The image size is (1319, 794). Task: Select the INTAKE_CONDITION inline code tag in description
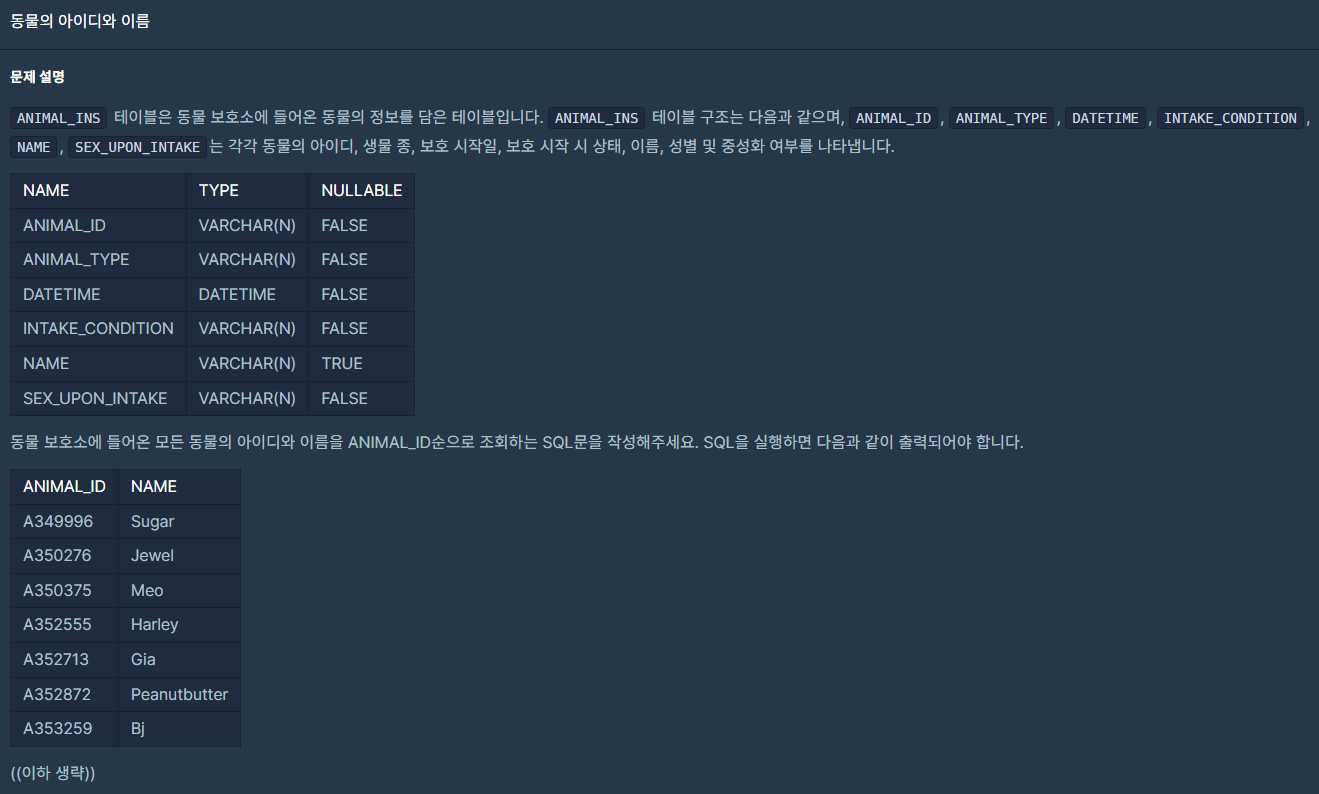[x=1230, y=118]
